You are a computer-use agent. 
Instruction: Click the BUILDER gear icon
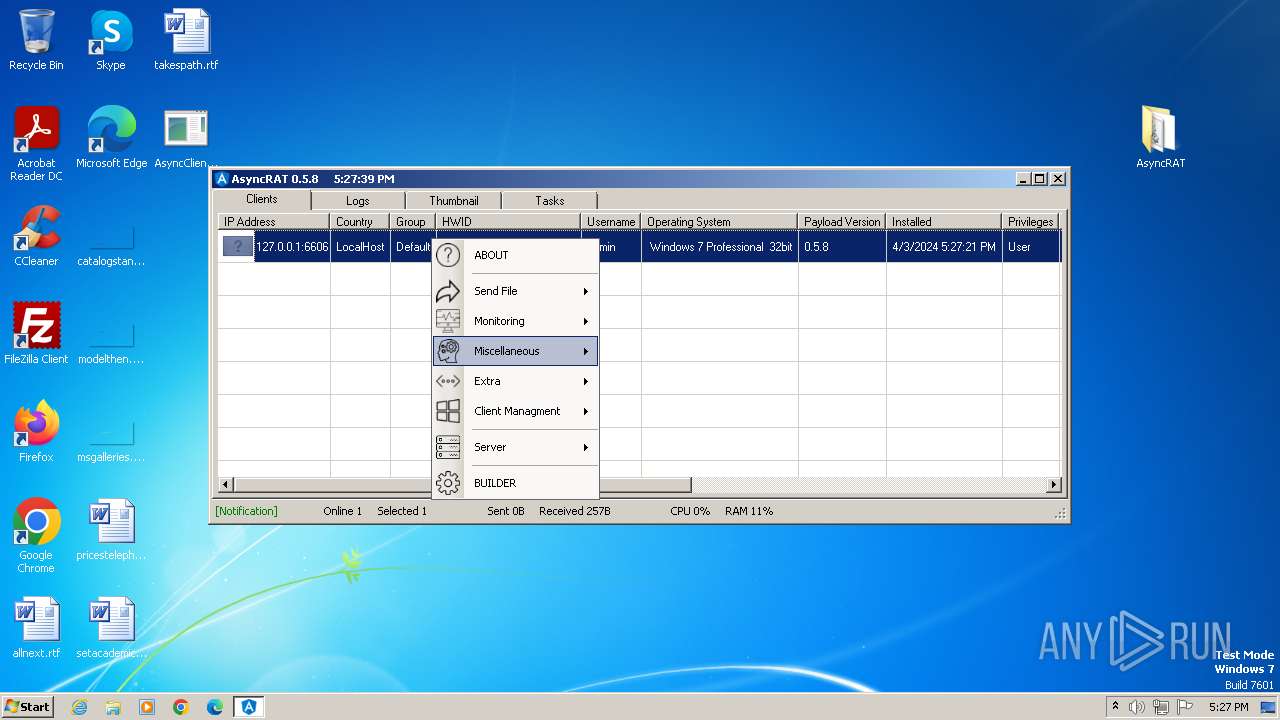pyautogui.click(x=448, y=483)
